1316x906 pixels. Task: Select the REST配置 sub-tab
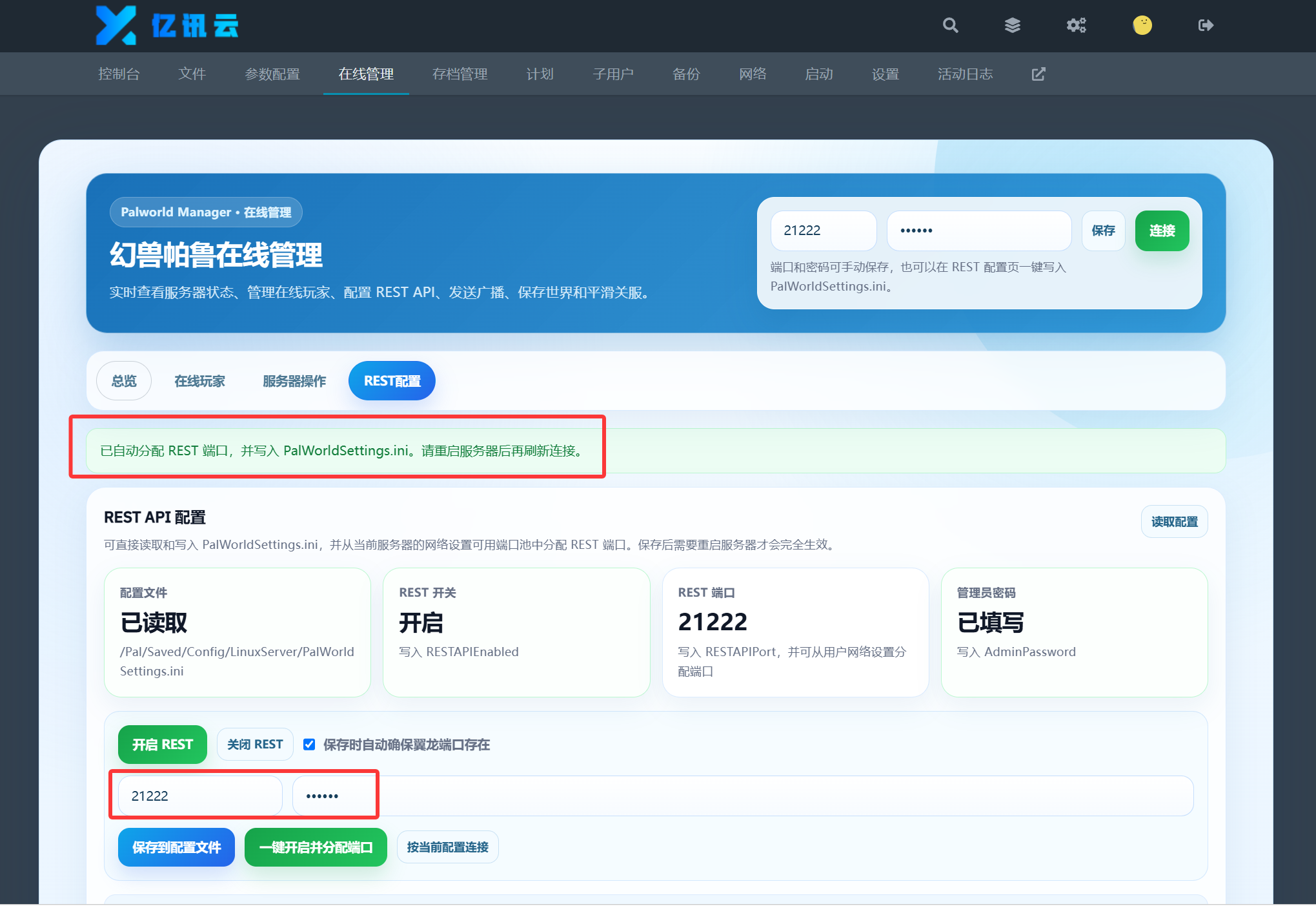tap(392, 381)
